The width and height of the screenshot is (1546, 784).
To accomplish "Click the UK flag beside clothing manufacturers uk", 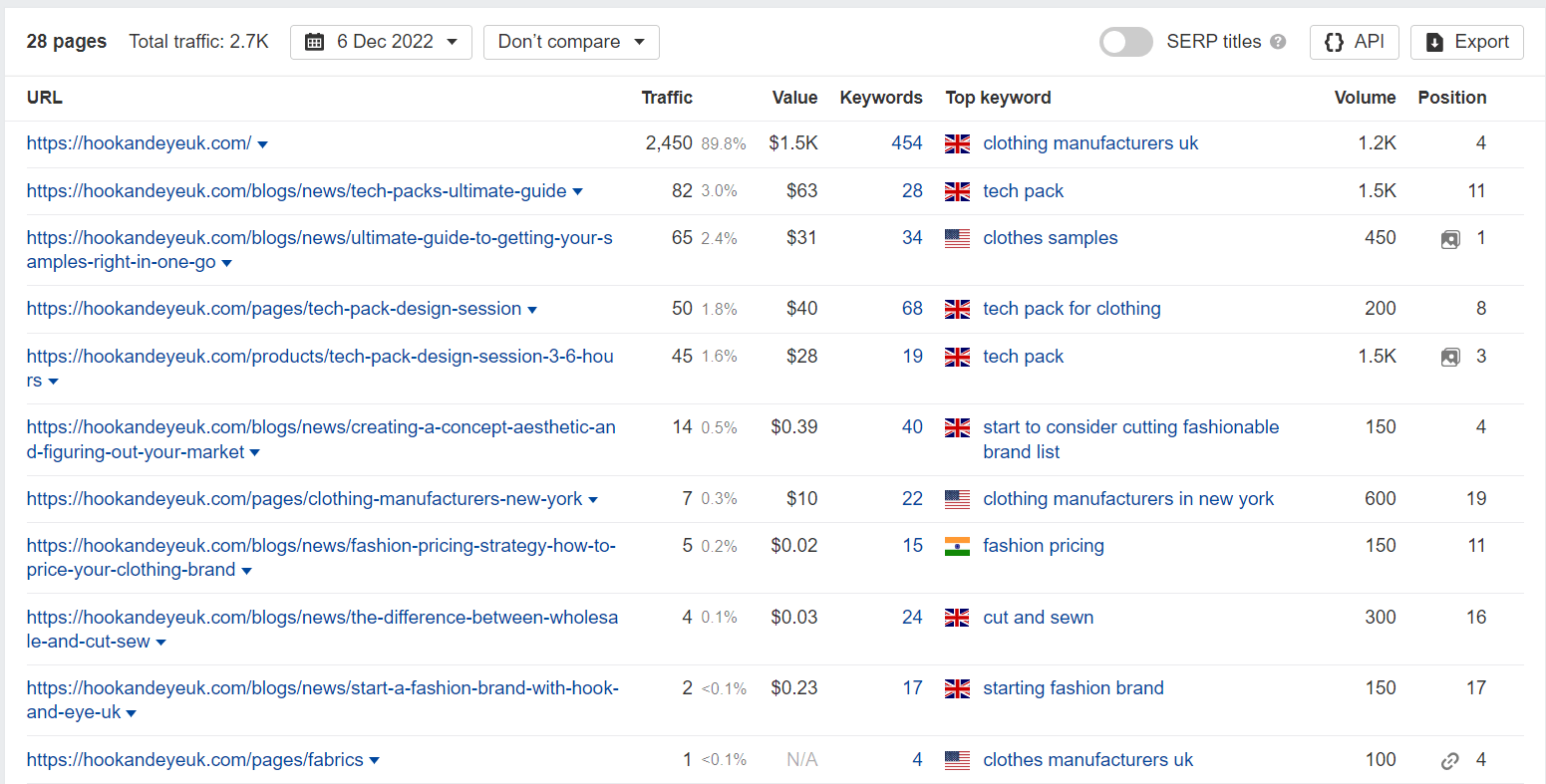I will coord(957,143).
